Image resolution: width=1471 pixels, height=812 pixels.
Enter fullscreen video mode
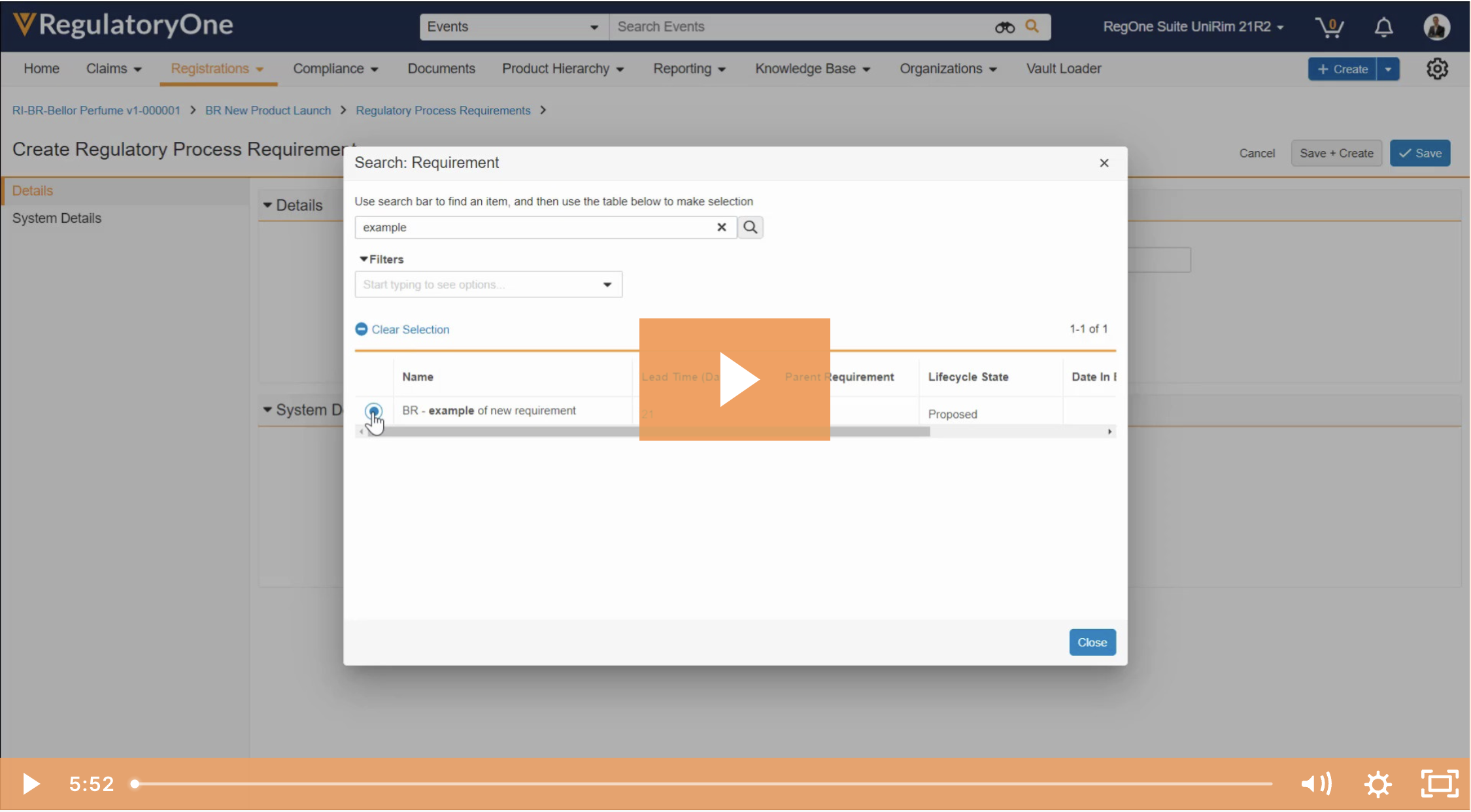click(x=1439, y=783)
